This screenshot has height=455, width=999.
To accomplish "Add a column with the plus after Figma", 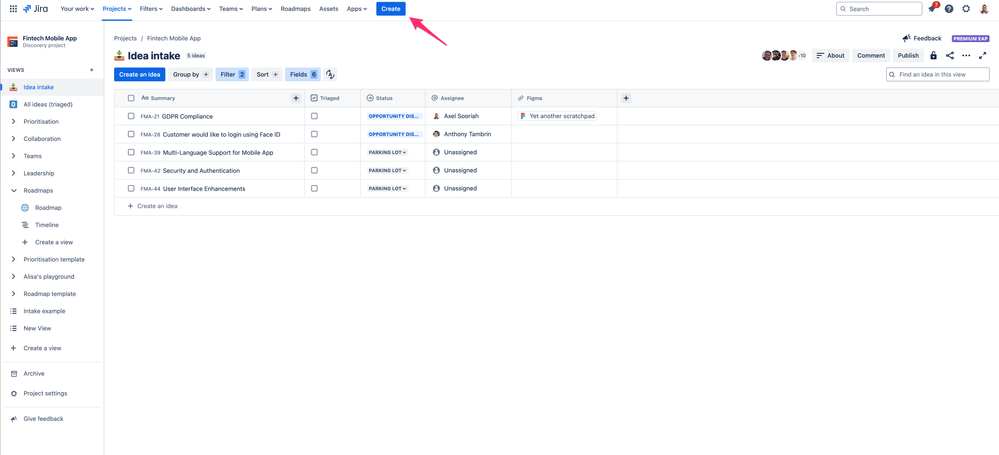I will coord(626,98).
